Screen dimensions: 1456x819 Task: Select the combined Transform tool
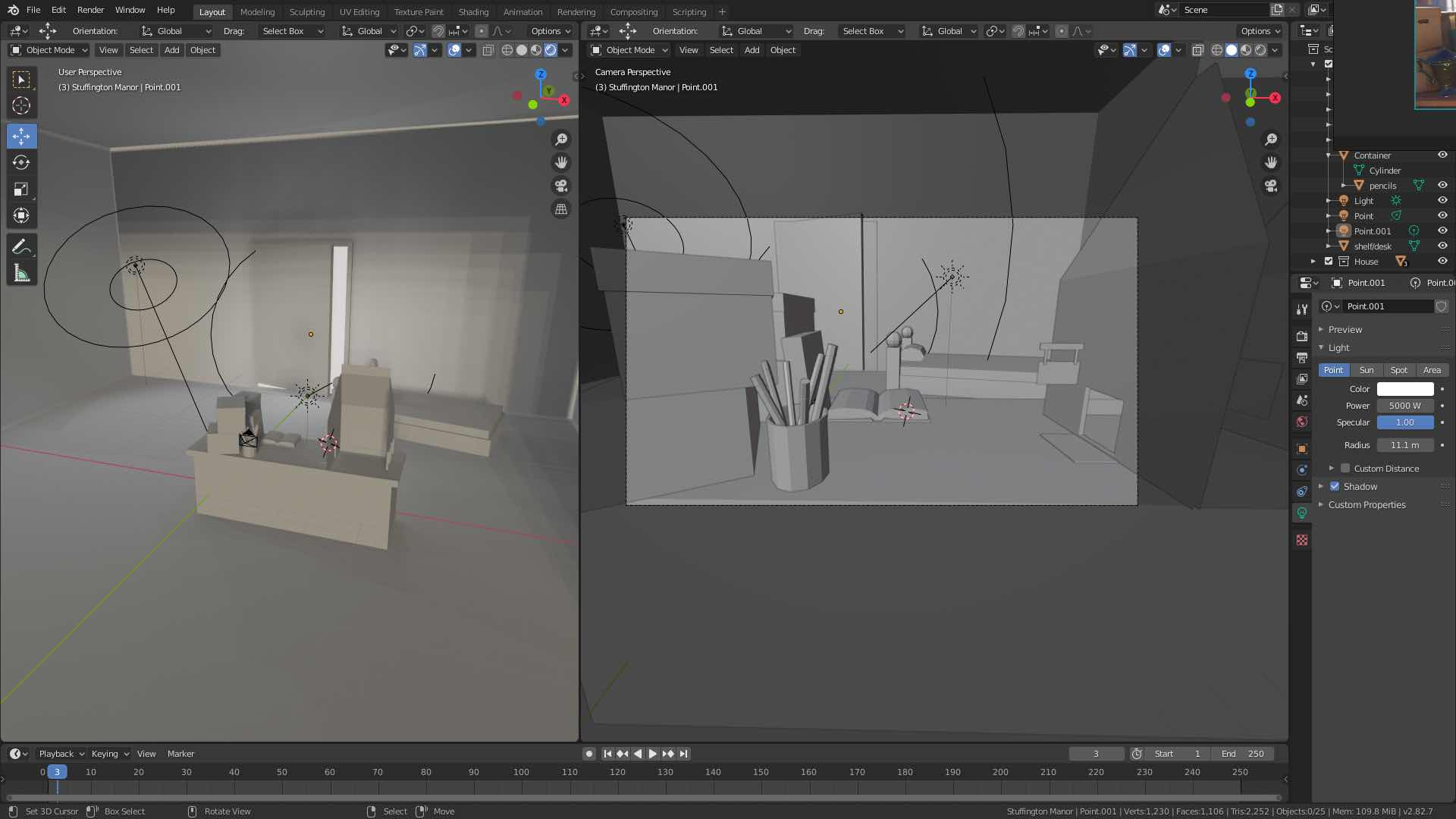[x=21, y=215]
